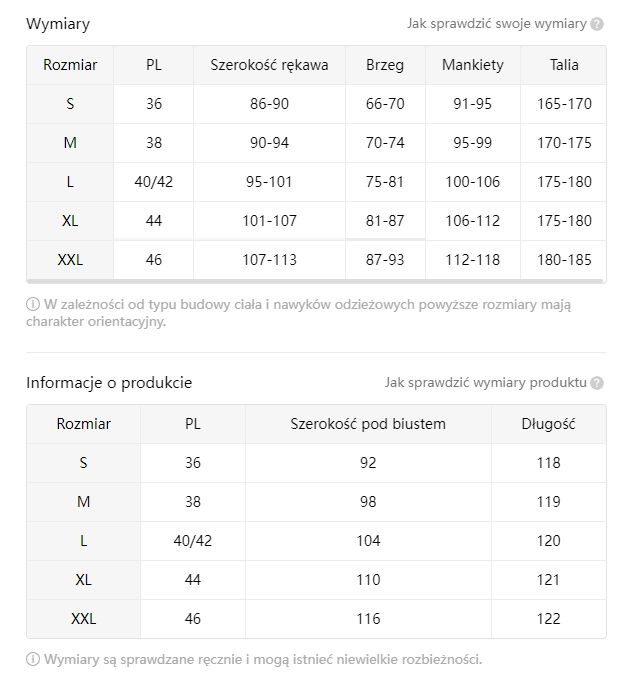
Task: Click the 'Mankiety' column header
Action: 472,65
